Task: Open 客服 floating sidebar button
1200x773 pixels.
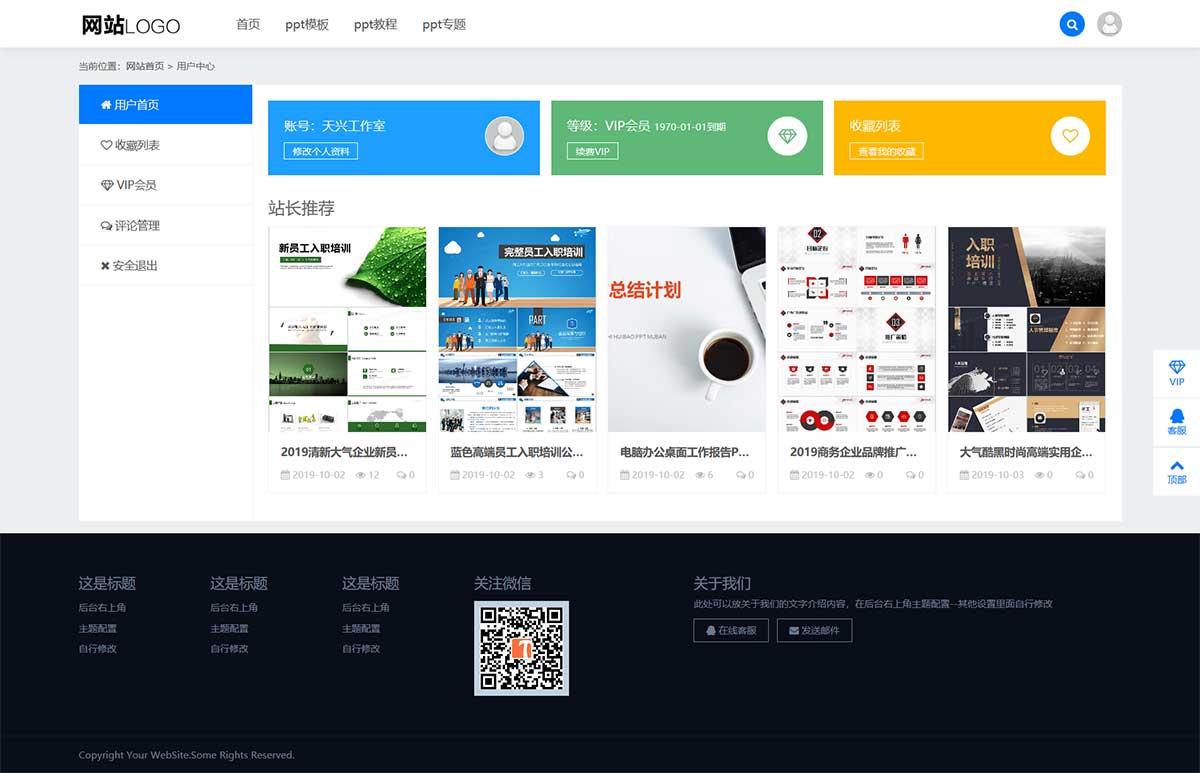Action: (x=1177, y=422)
